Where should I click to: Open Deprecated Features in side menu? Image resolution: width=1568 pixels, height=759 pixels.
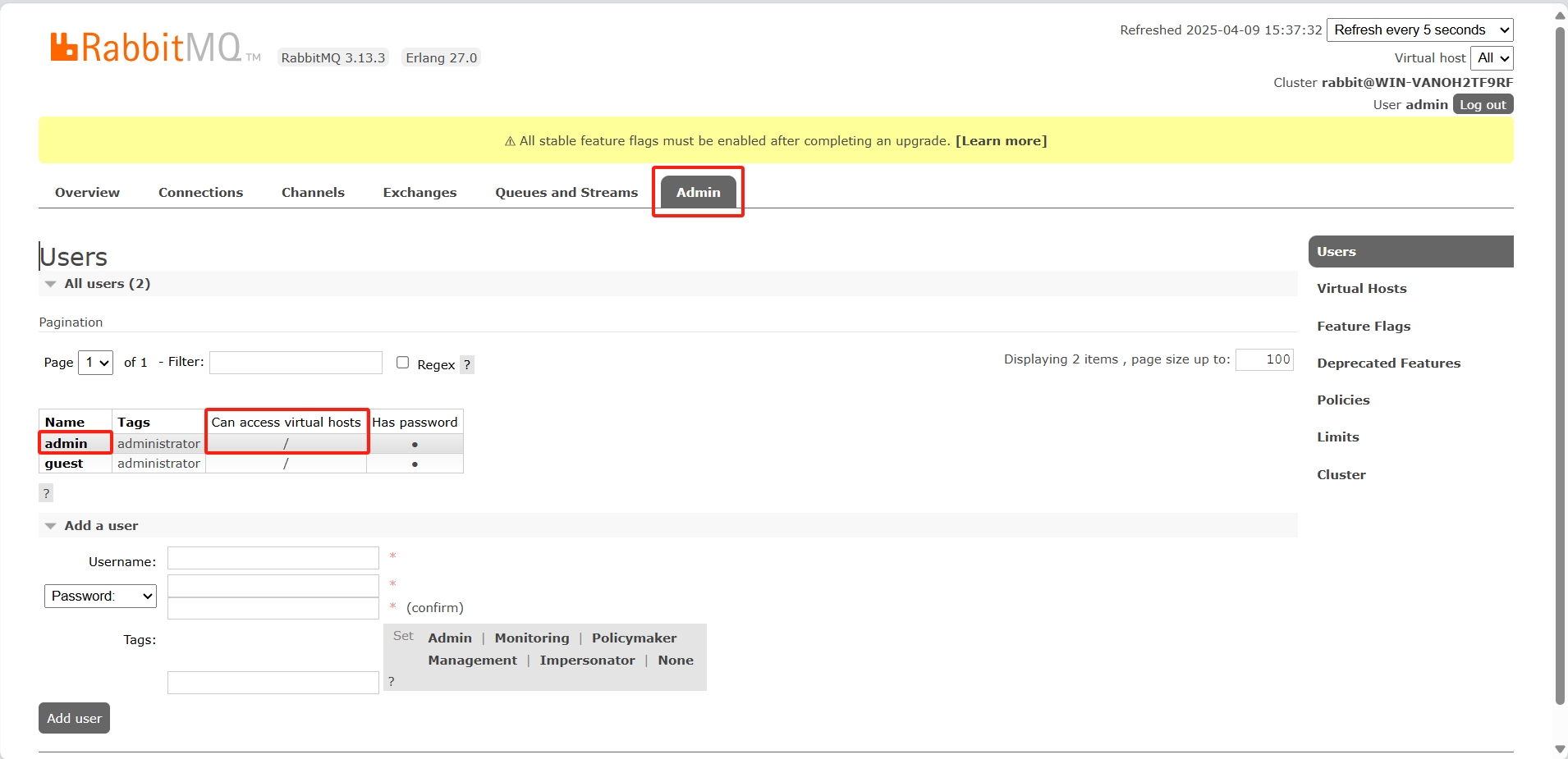pos(1388,363)
